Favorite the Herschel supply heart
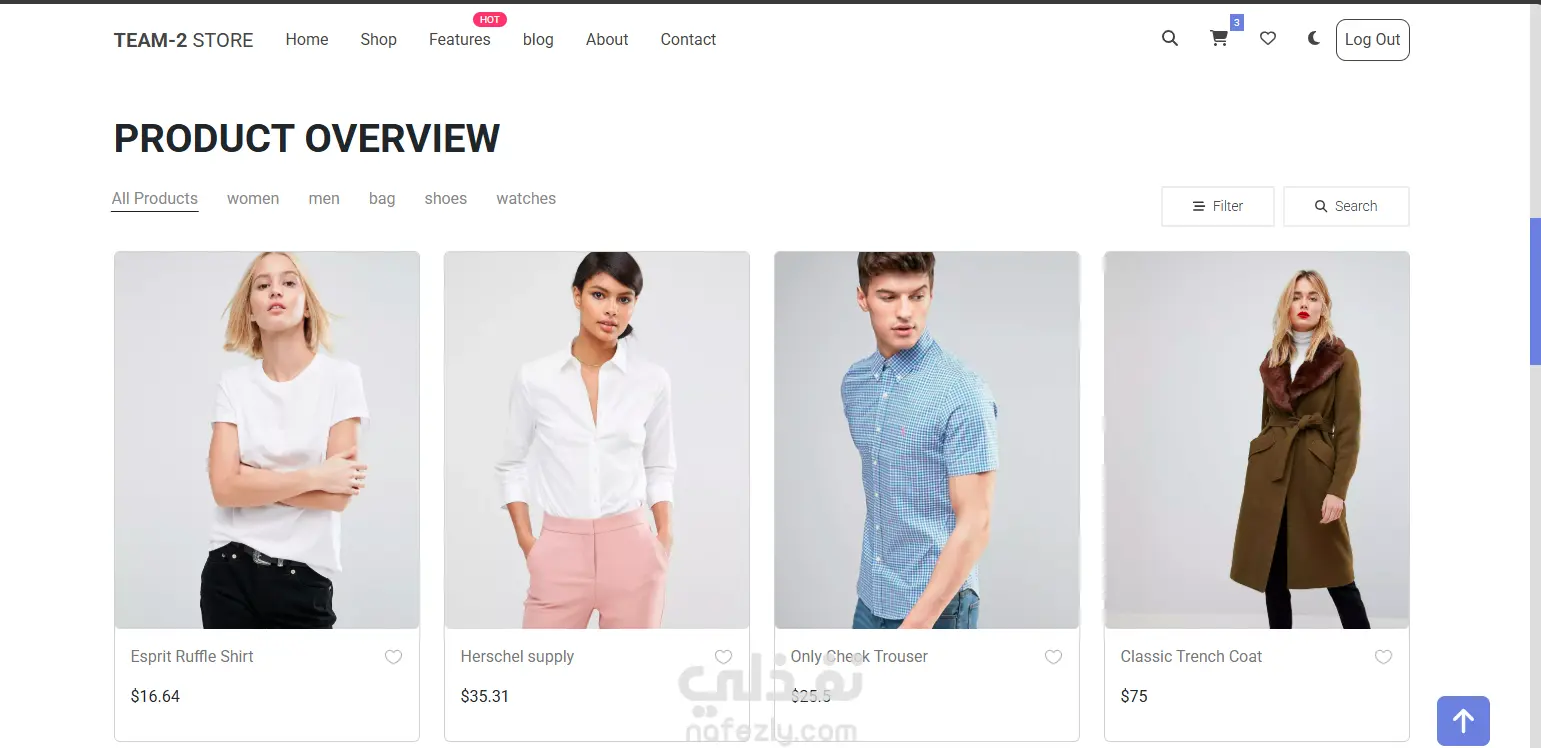The image size is (1541, 748). [x=724, y=657]
